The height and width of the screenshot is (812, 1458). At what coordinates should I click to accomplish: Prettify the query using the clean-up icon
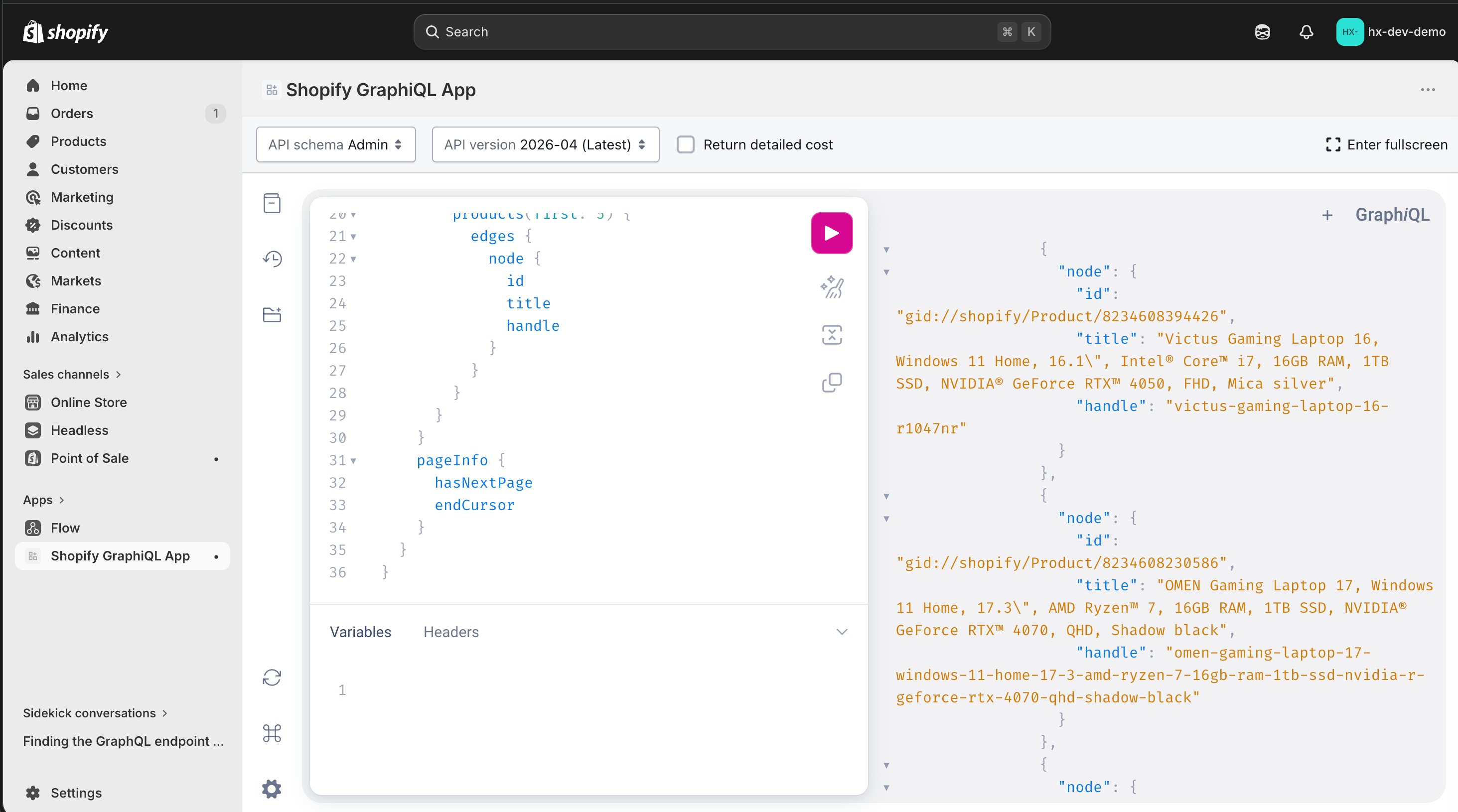tap(832, 287)
